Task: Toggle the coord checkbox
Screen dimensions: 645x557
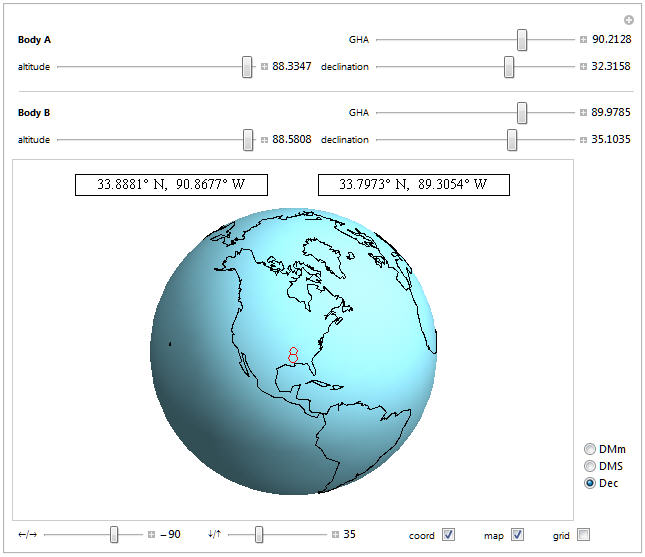Action: pyautogui.click(x=448, y=535)
